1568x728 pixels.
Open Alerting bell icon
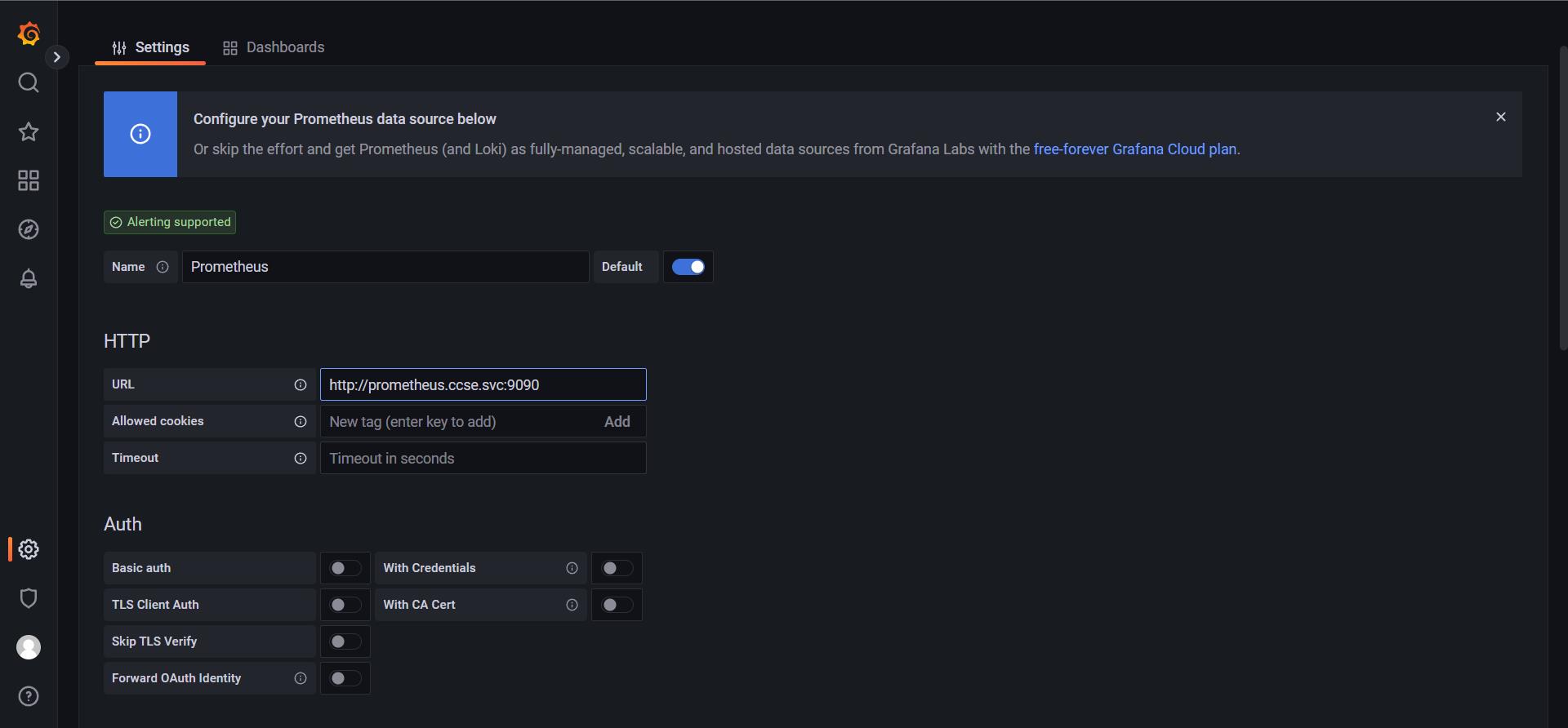click(x=29, y=278)
